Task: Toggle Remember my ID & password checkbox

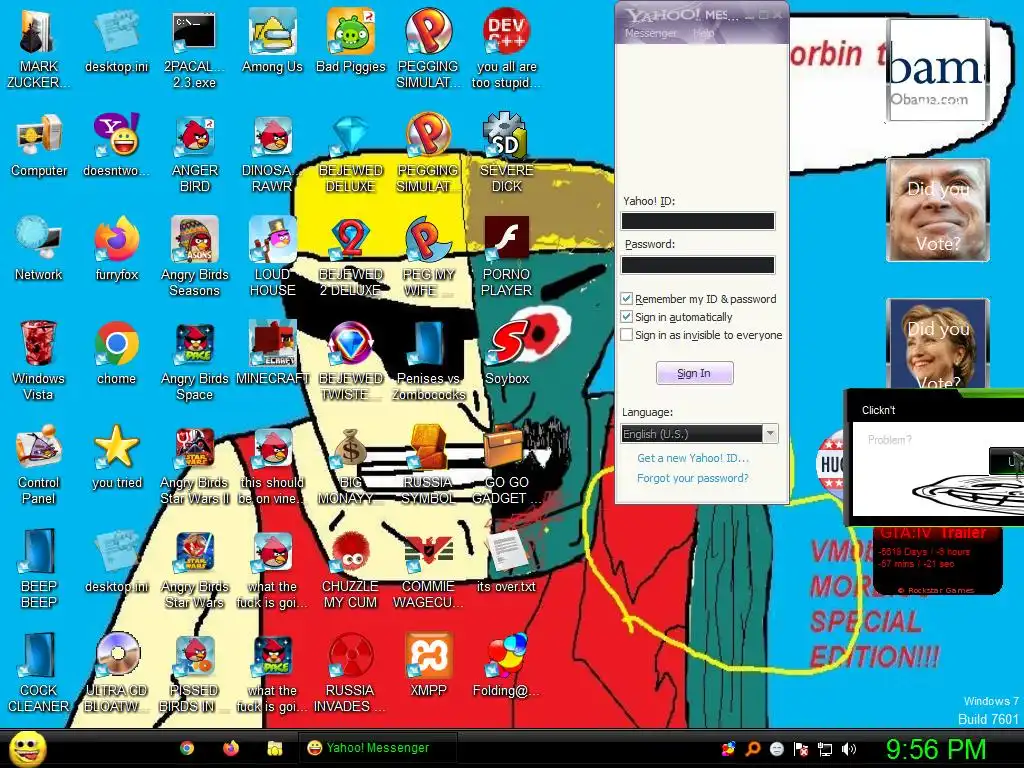Action: pyautogui.click(x=626, y=298)
